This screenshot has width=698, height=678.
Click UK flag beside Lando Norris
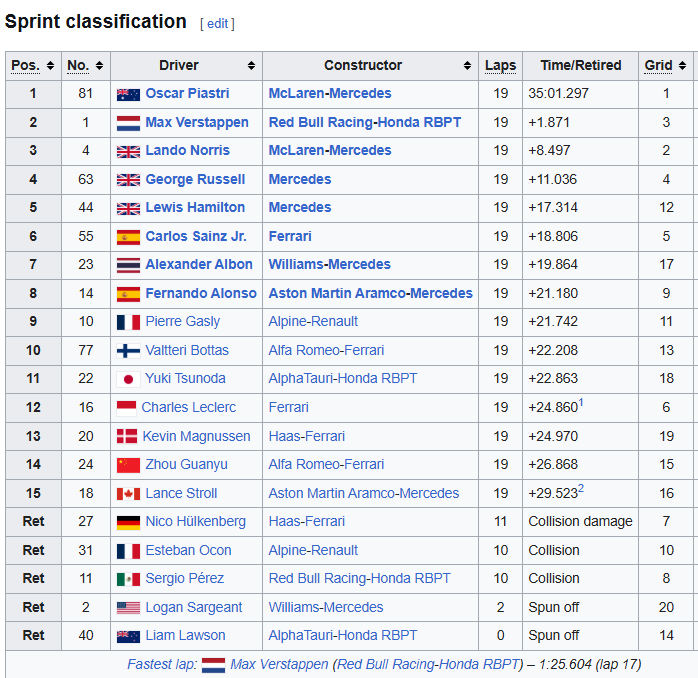click(x=128, y=152)
